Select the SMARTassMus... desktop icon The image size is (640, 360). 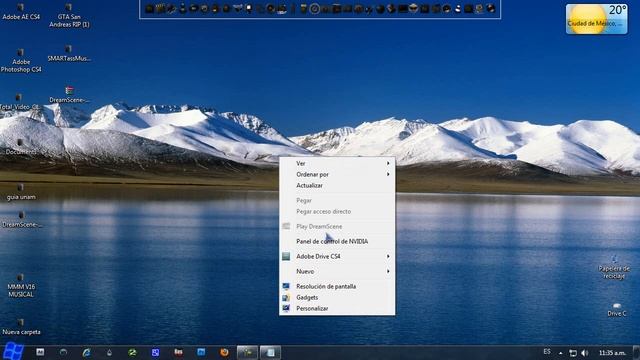tap(69, 53)
